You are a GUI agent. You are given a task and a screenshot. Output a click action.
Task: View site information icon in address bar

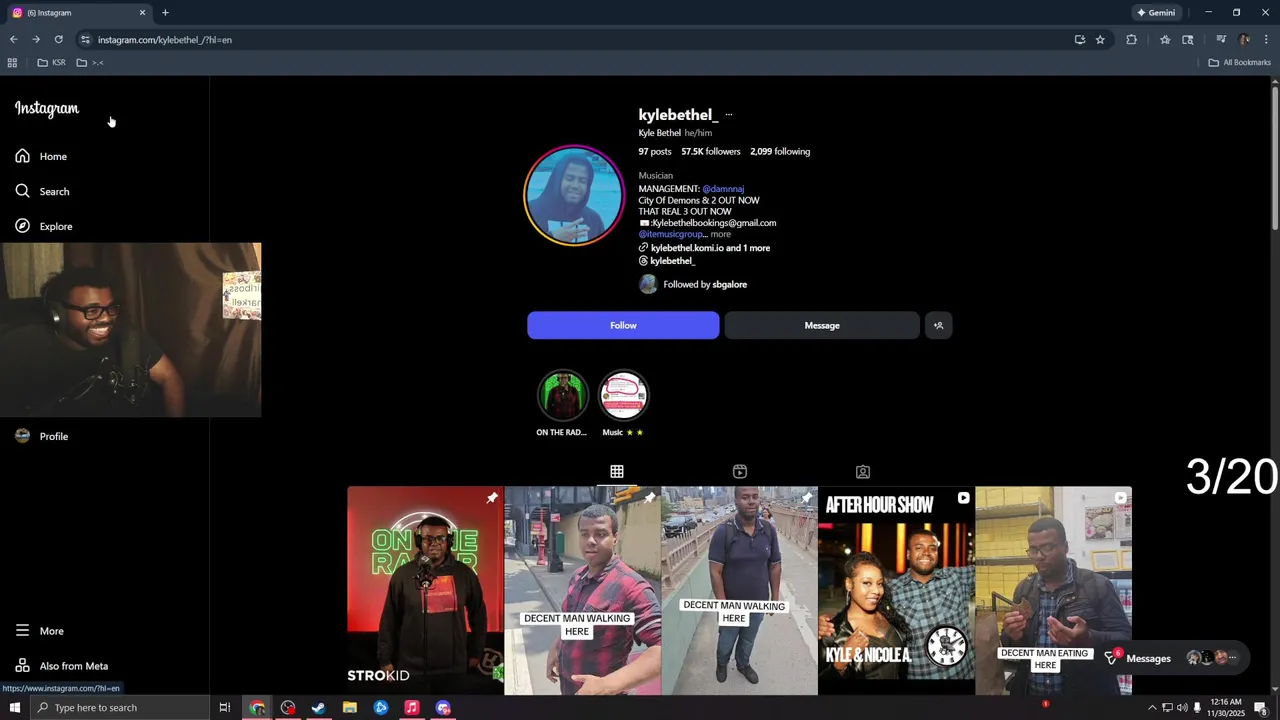click(x=85, y=40)
